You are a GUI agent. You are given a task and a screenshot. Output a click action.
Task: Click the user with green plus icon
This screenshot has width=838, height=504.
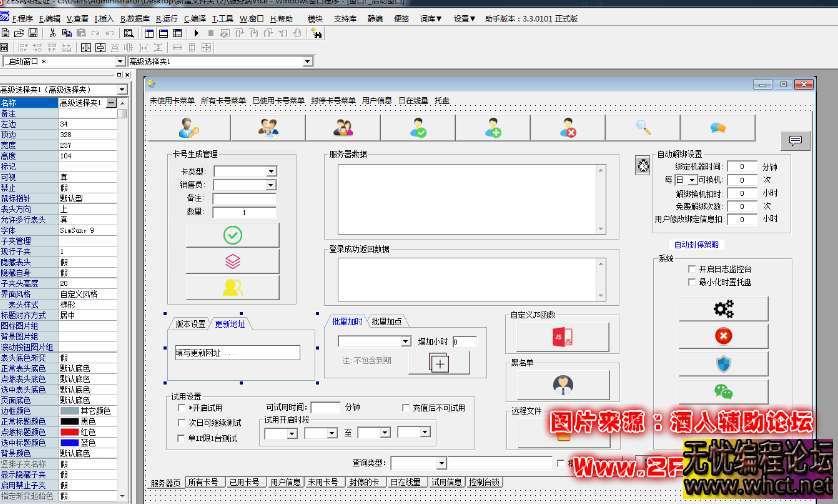point(493,128)
